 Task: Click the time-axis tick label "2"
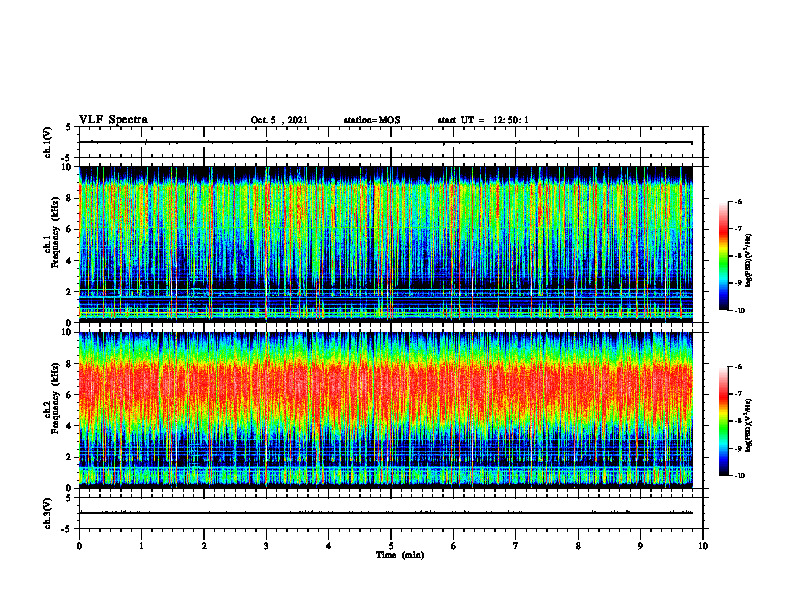(x=204, y=546)
